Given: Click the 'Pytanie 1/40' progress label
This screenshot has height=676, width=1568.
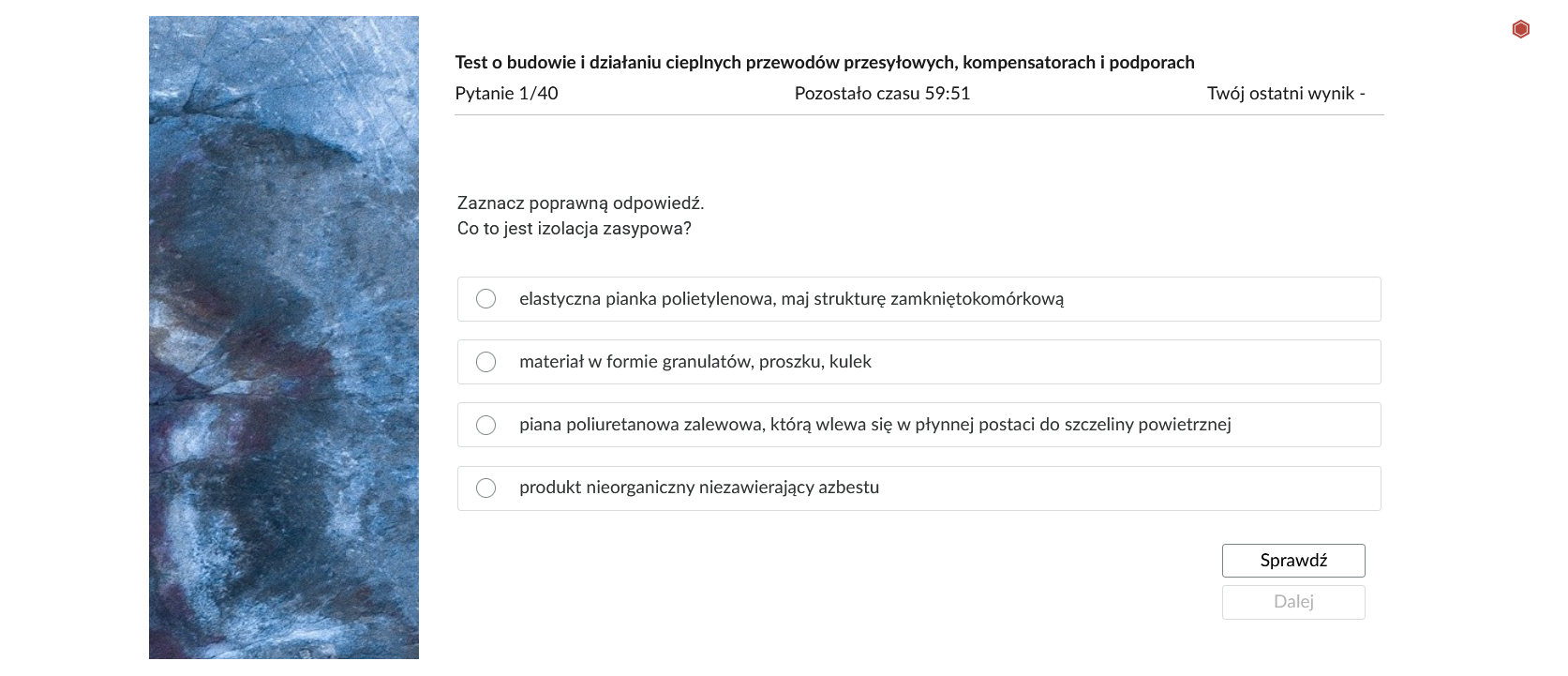Looking at the screenshot, I should 506,93.
